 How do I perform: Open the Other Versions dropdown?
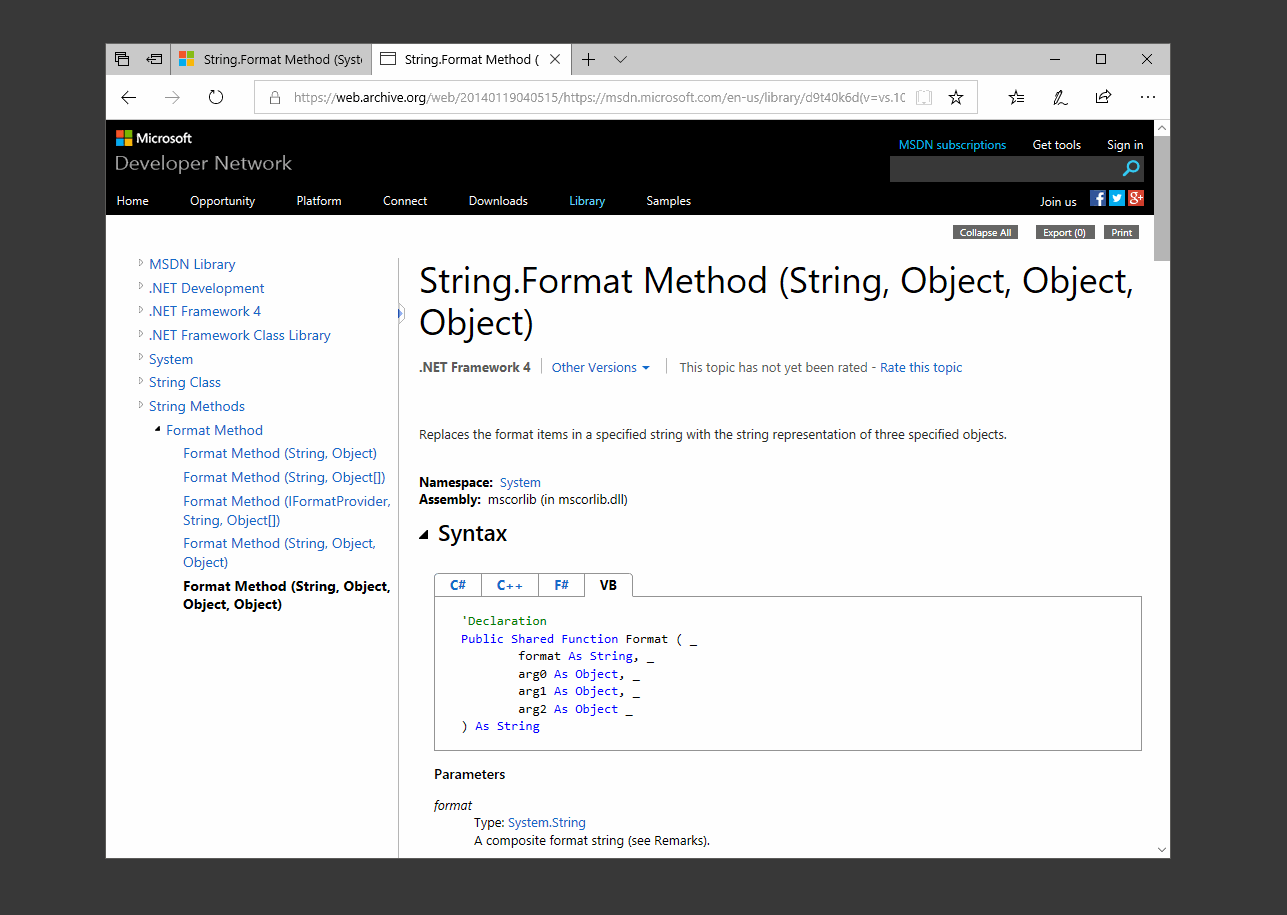(x=599, y=367)
